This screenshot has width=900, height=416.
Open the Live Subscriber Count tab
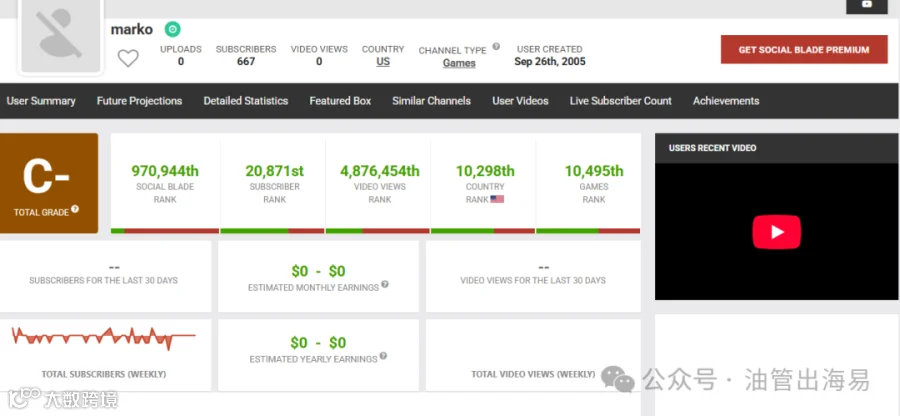[x=620, y=101]
